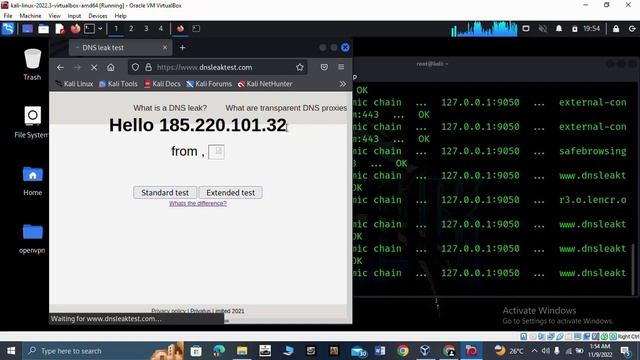Screen dimensions: 640x360
Task: Open the 'What are transparent DNS proxies' link
Action: 286,108
